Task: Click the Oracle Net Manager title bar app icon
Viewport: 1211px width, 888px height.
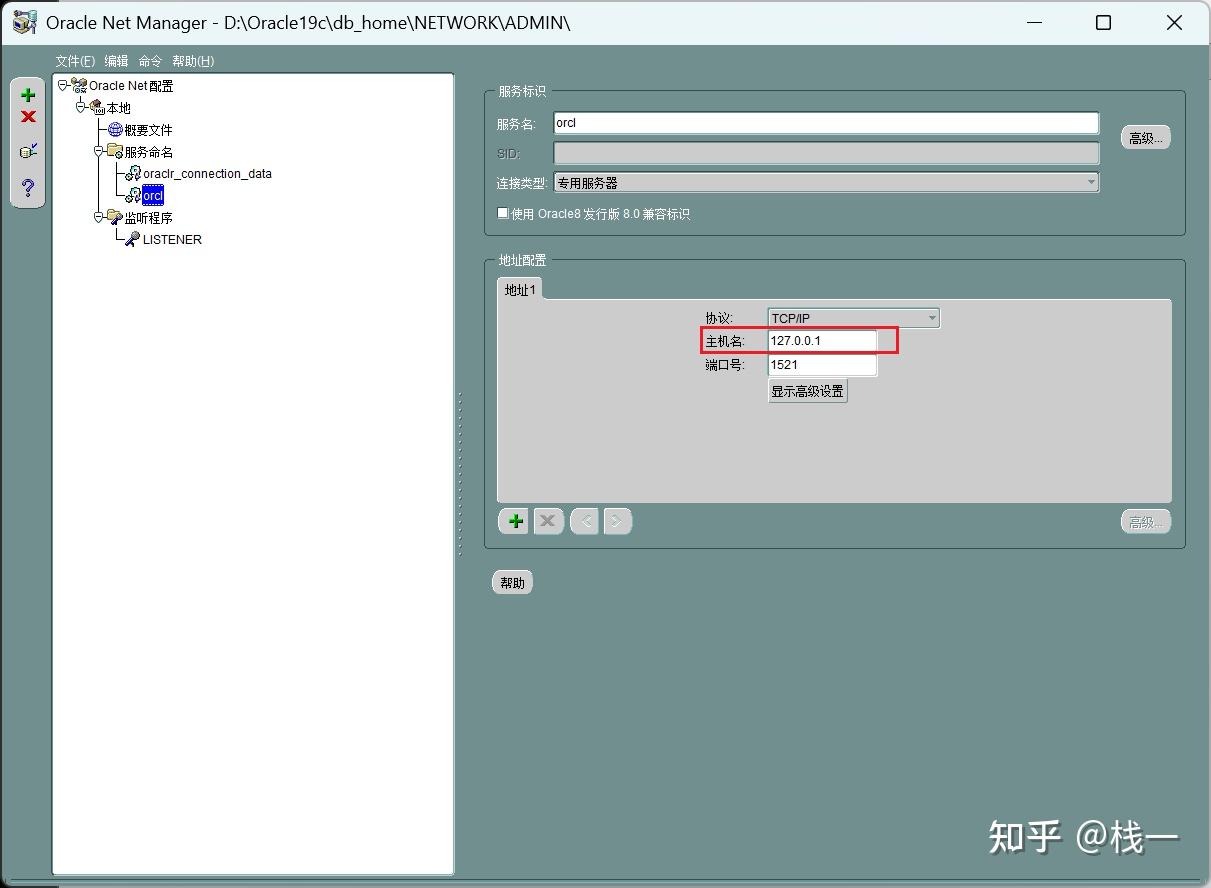Action: pyautogui.click(x=25, y=22)
